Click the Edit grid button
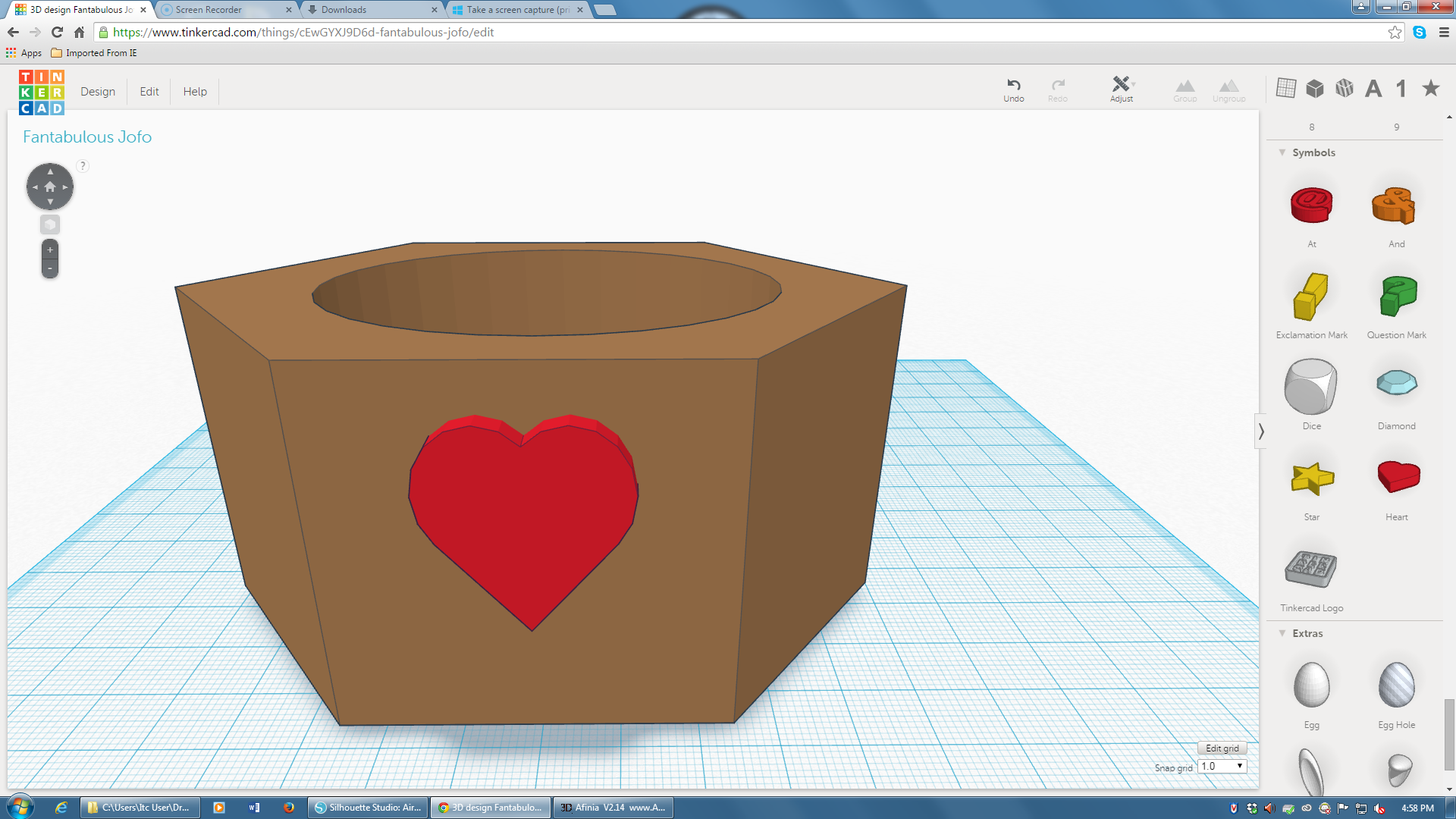This screenshot has width=1456, height=819. [x=1222, y=748]
